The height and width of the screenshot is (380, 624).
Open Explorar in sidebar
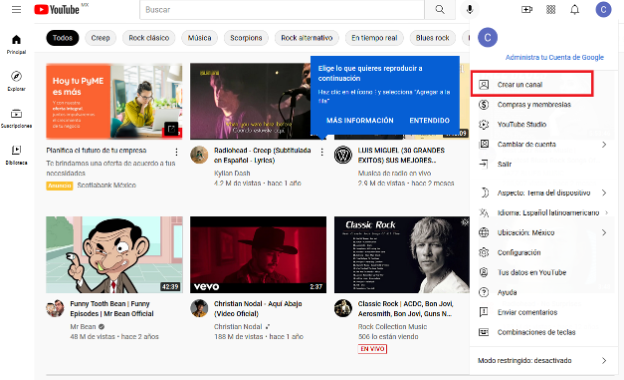point(16,81)
